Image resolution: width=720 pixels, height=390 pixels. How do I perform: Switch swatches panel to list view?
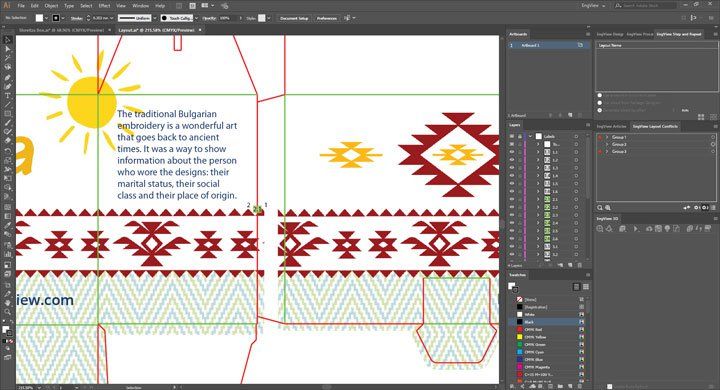[x=576, y=287]
